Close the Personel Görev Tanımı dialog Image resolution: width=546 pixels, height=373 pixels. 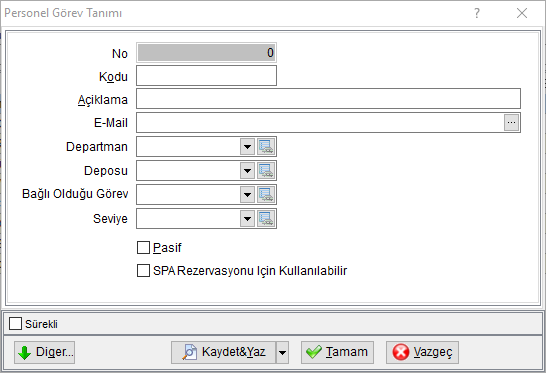pos(522,13)
